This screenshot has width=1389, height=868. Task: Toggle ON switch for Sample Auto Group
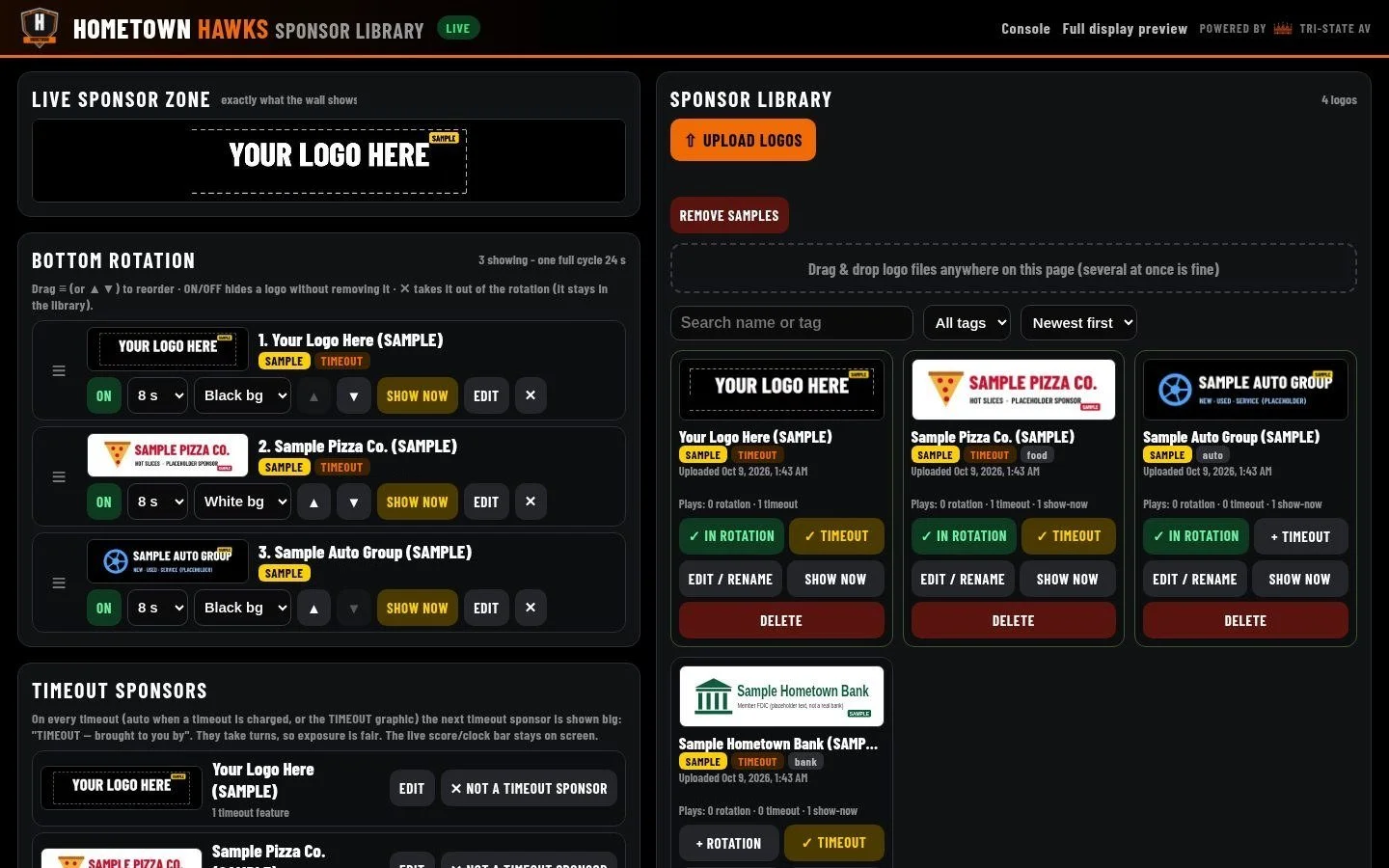[x=104, y=608]
